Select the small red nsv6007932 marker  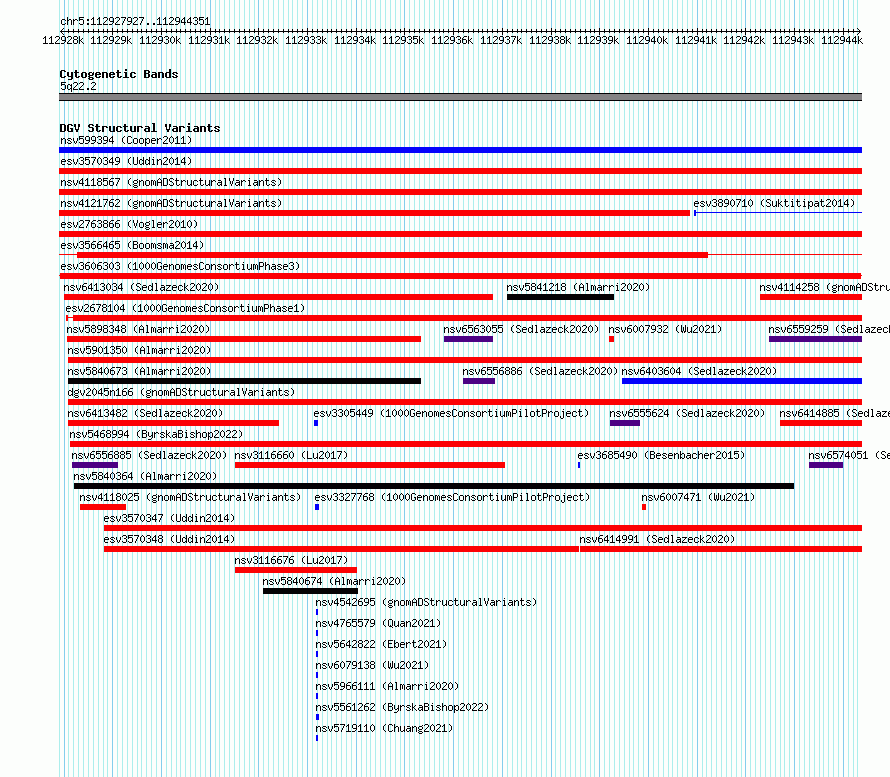coord(611,339)
